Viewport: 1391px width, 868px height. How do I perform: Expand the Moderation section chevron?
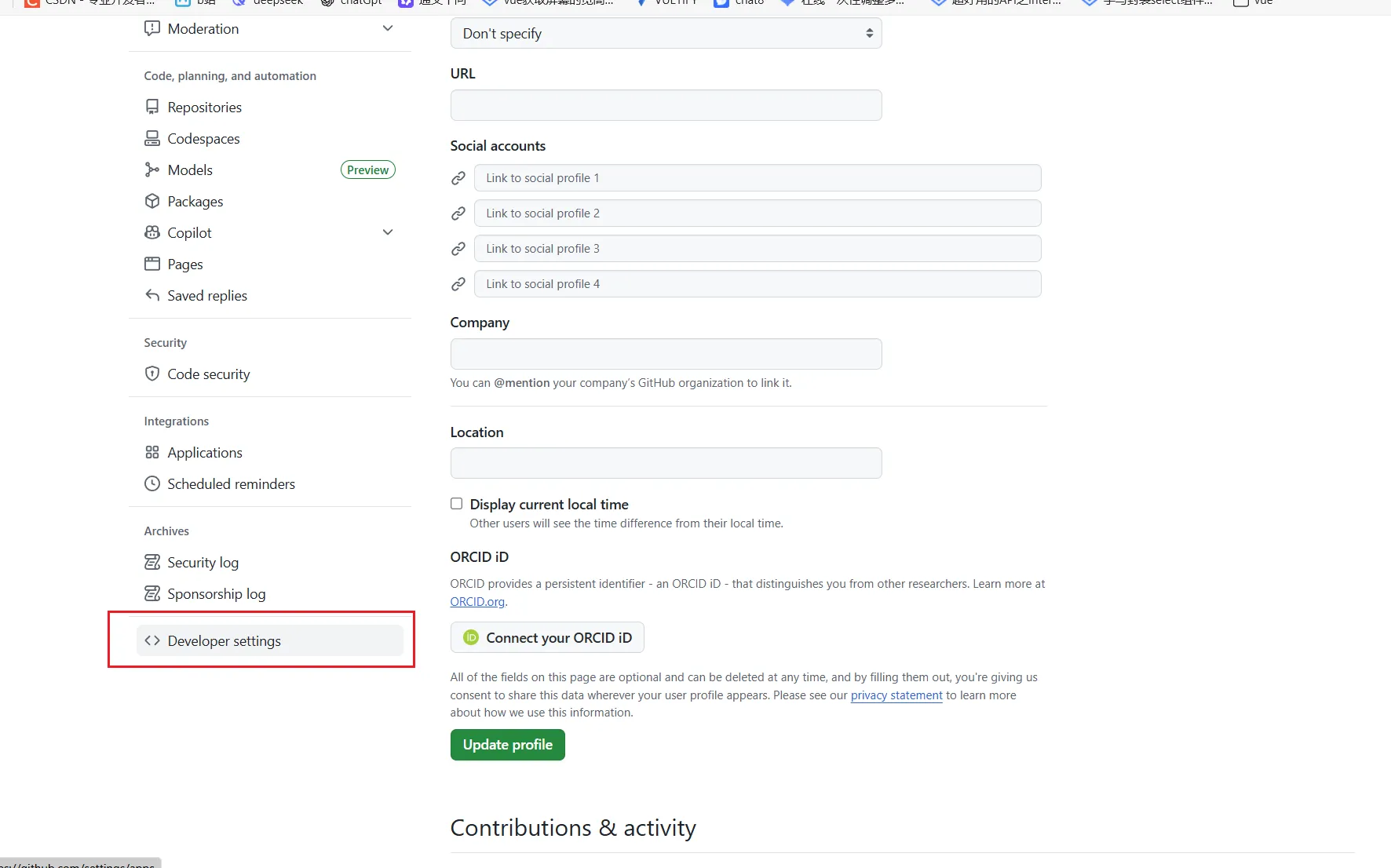388,28
